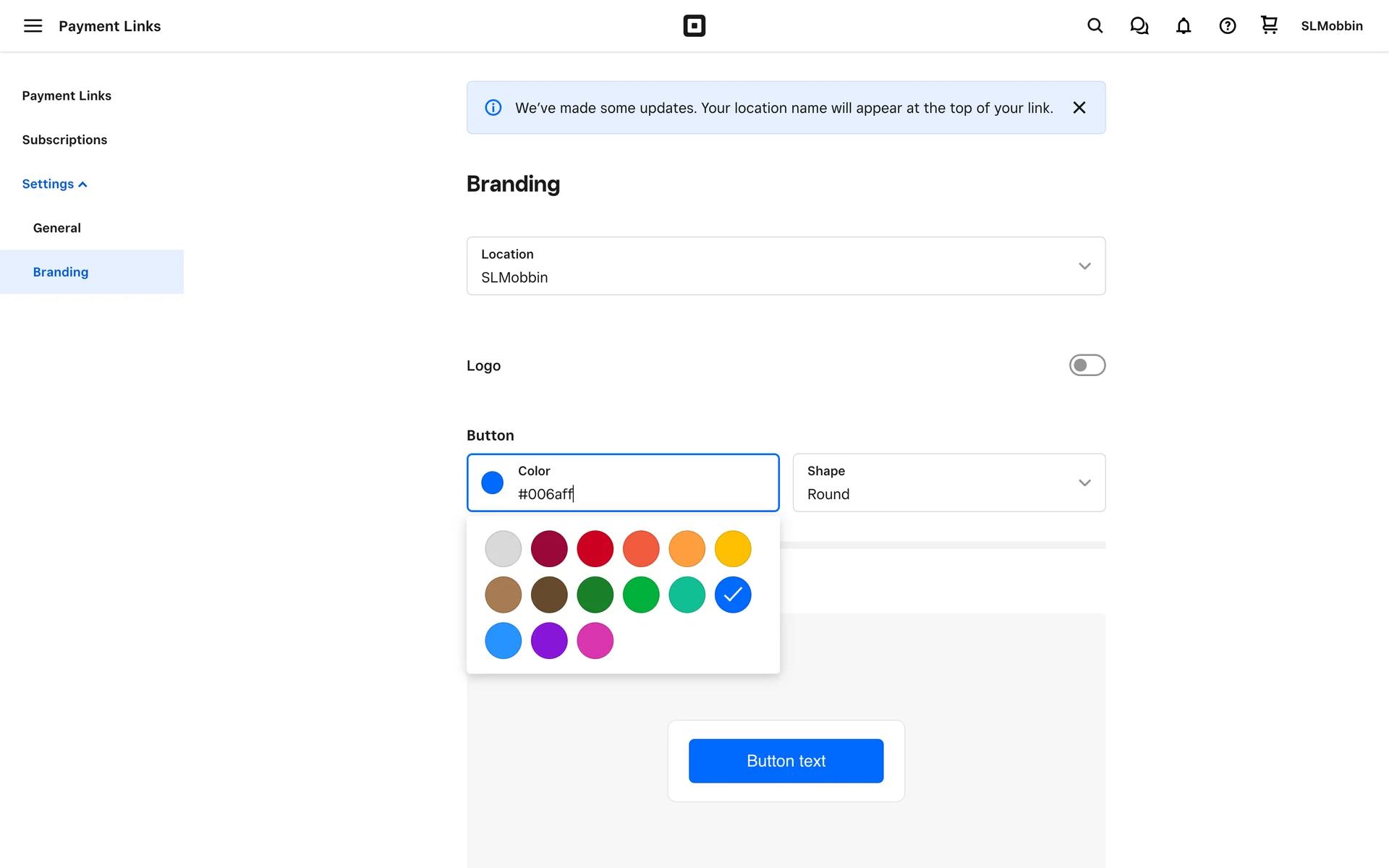Open the hamburger navigation menu
The image size is (1389, 868).
tap(33, 26)
